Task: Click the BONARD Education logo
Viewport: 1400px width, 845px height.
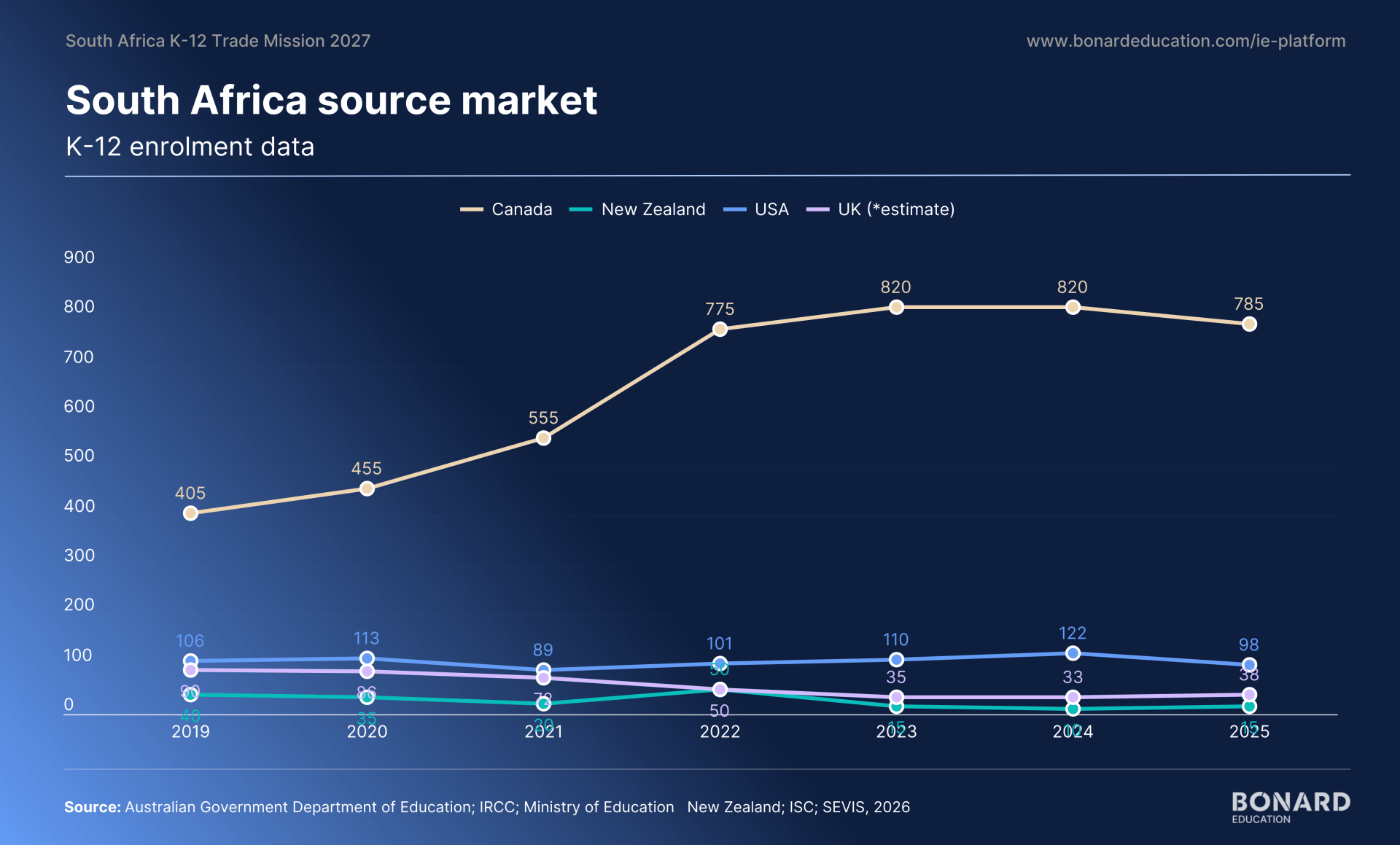Action: (x=1291, y=807)
